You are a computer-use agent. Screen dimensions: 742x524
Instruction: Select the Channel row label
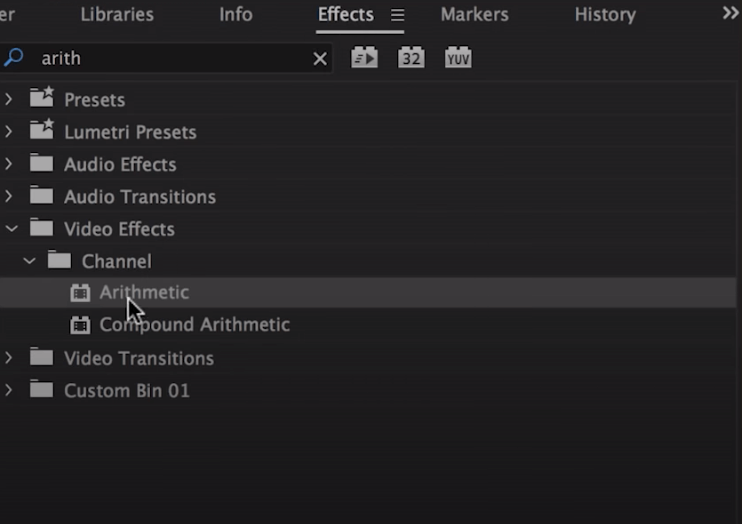(x=117, y=261)
